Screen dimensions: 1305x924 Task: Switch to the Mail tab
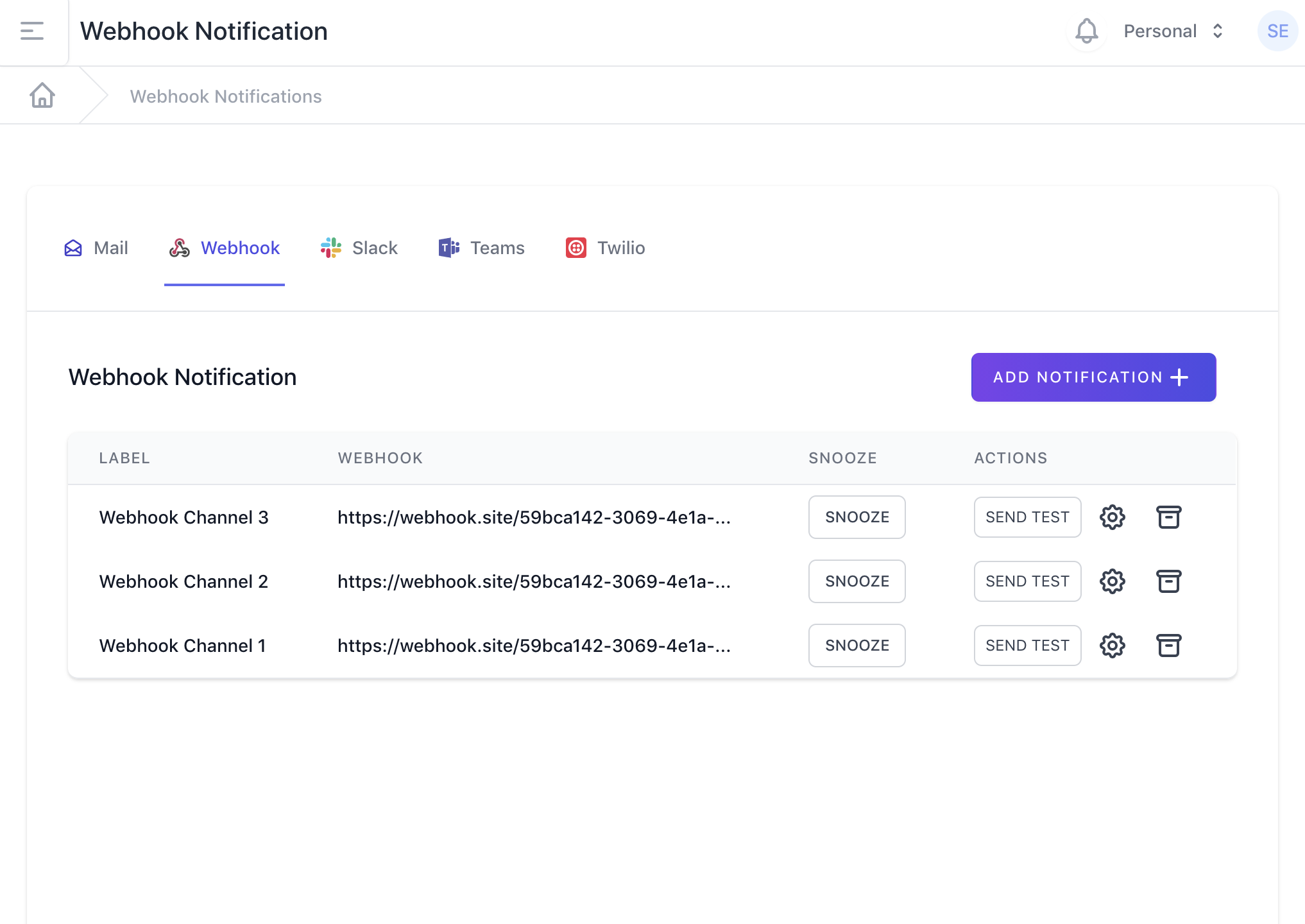coord(96,248)
